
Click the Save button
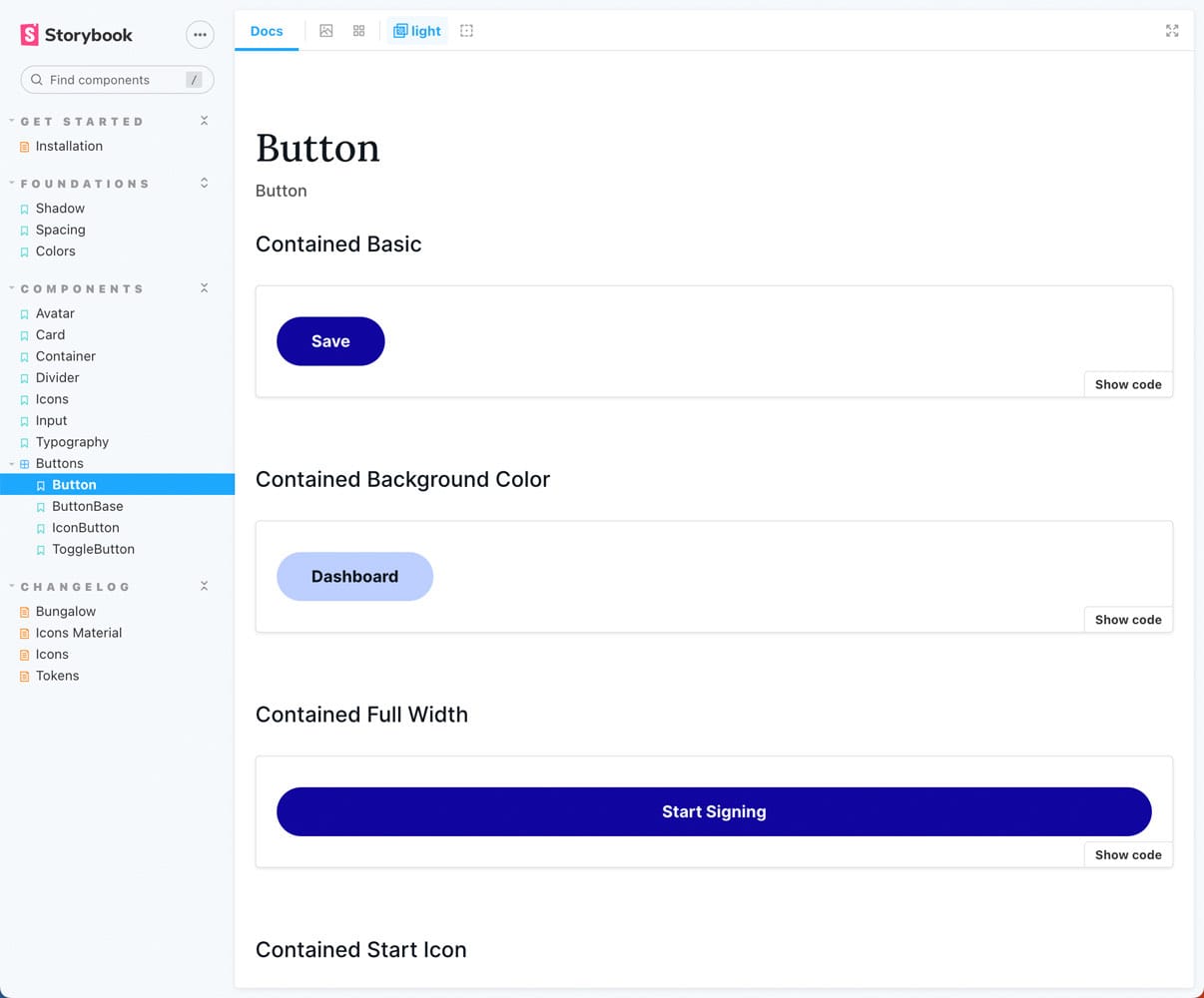point(330,341)
